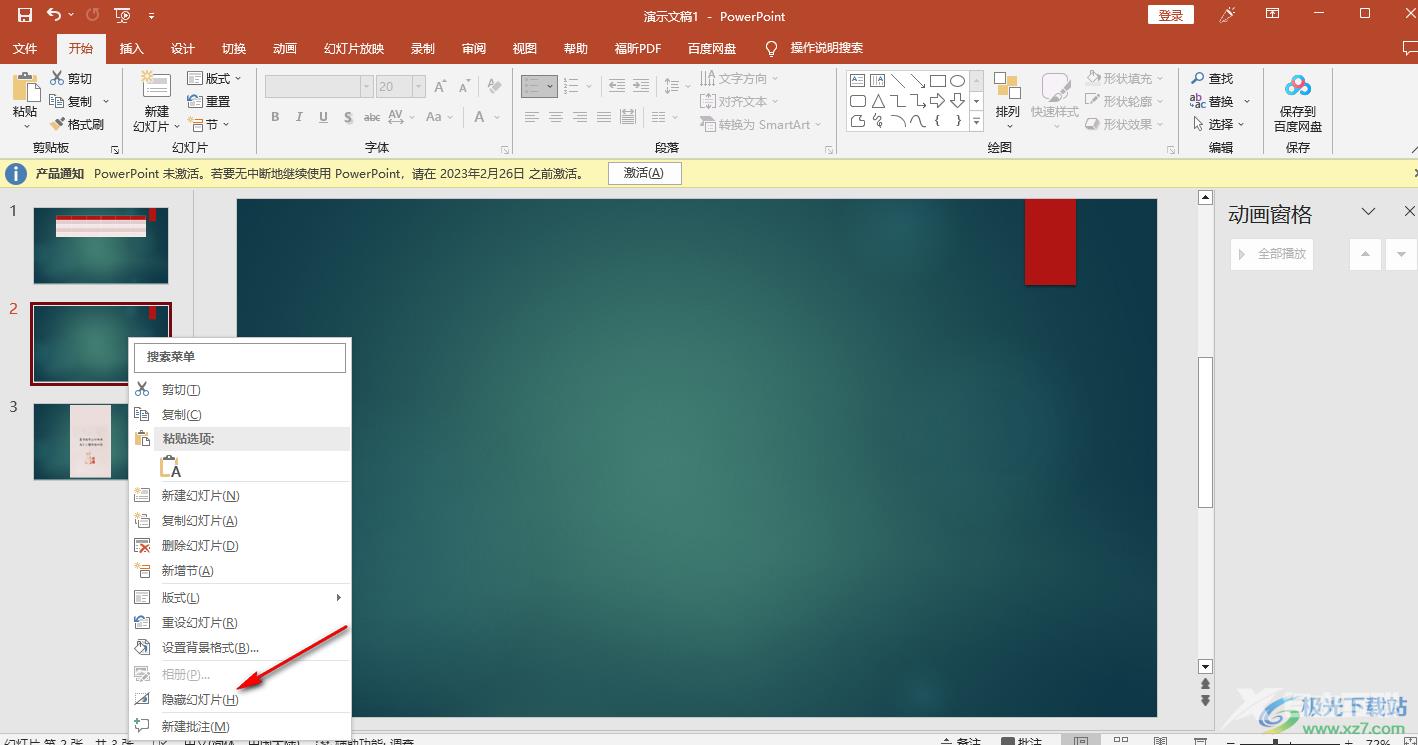Image resolution: width=1418 pixels, height=745 pixels.
Task: Click inside the Search menu (搜索菜单) field
Action: tap(240, 357)
